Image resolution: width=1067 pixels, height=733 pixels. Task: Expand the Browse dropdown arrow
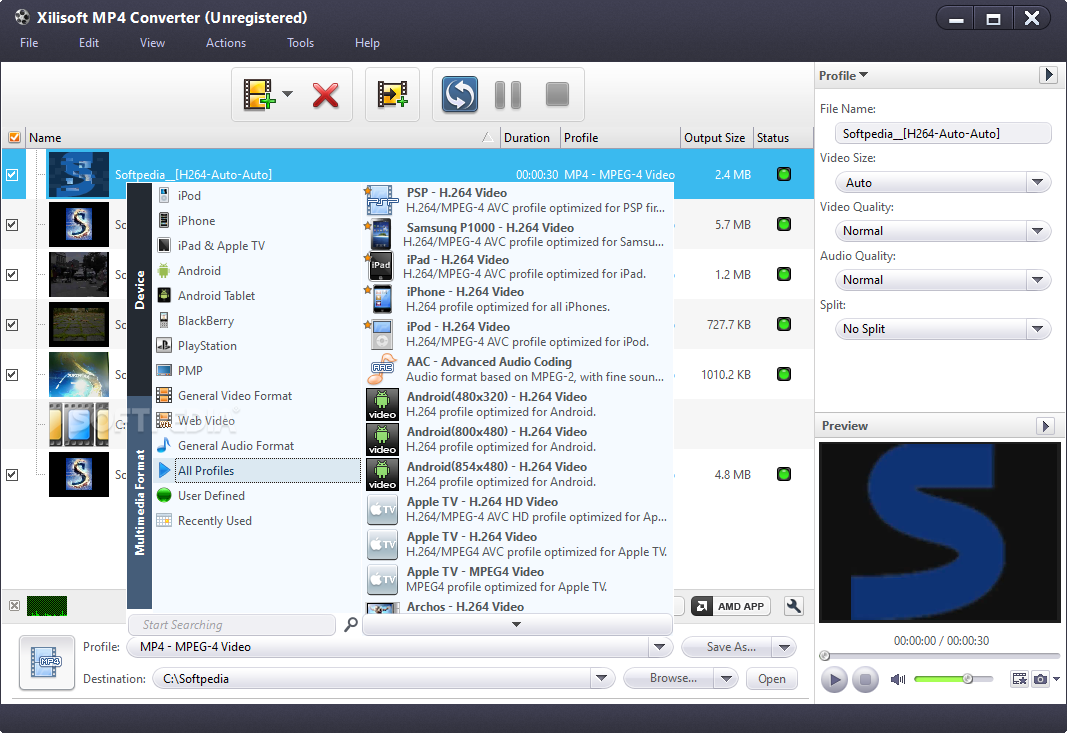tap(727, 679)
